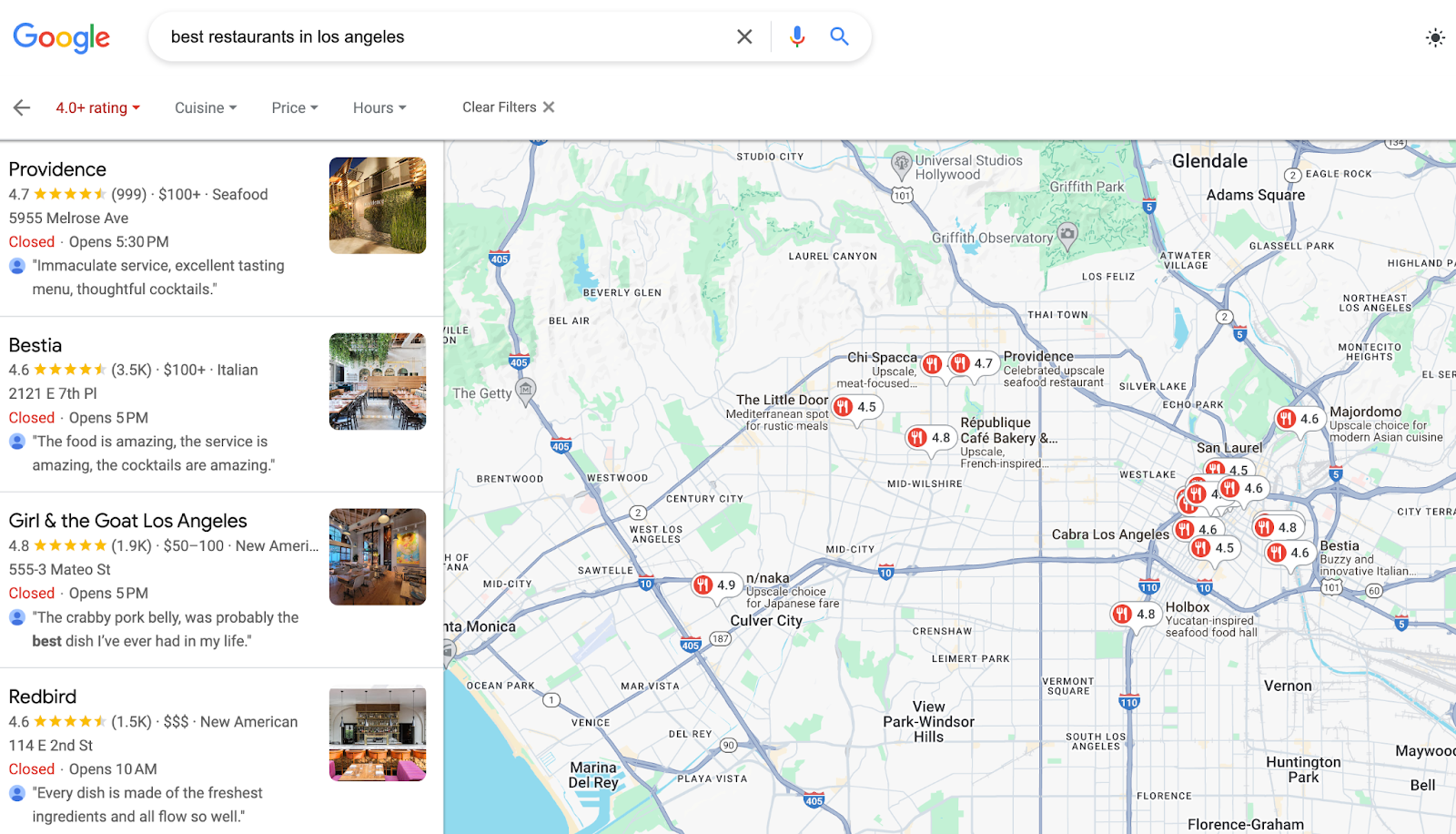View Girl & the Goat photo thumbnail

click(378, 556)
